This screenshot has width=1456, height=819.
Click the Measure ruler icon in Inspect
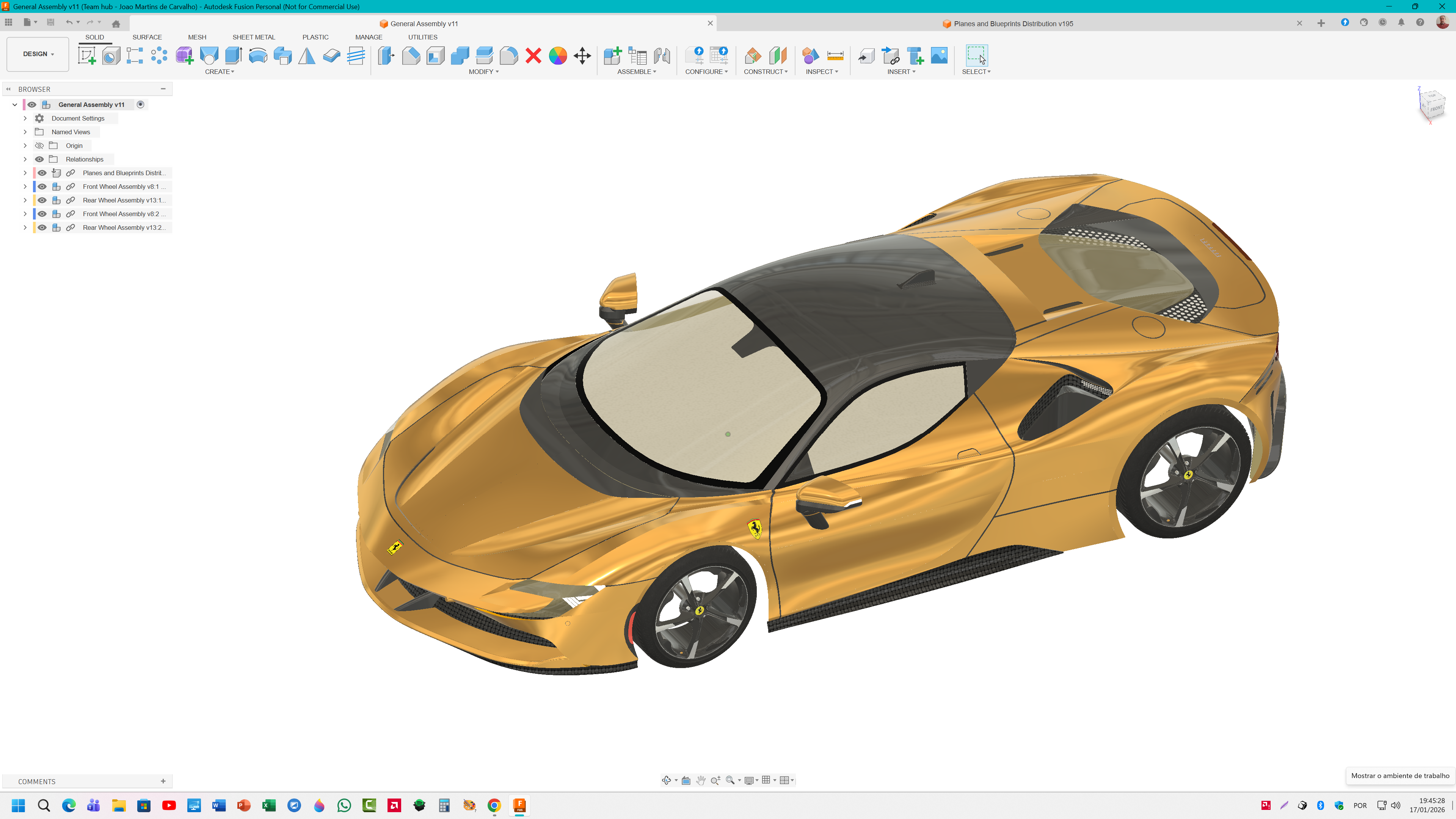click(x=835, y=55)
